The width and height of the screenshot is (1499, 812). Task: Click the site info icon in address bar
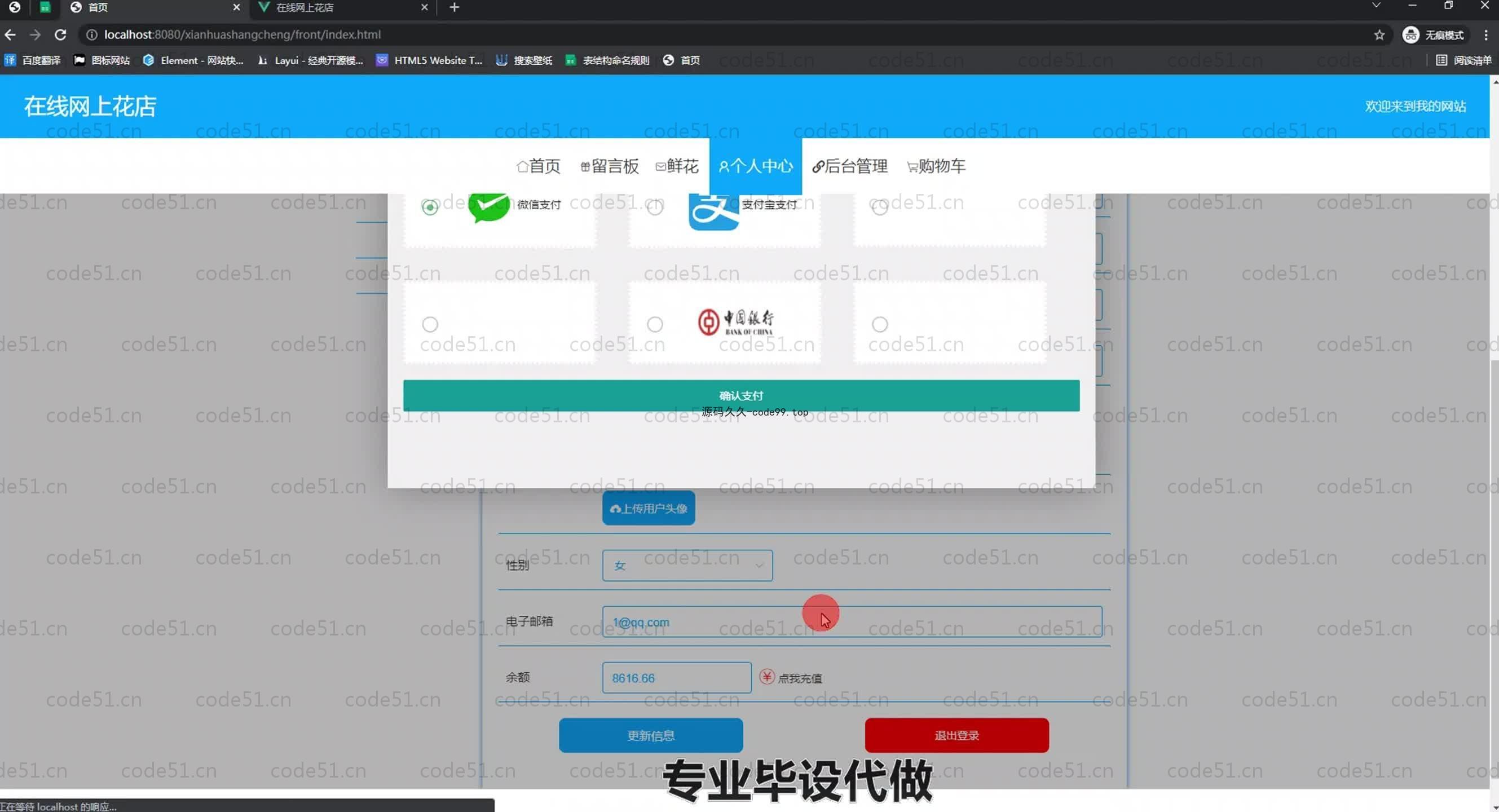(92, 35)
